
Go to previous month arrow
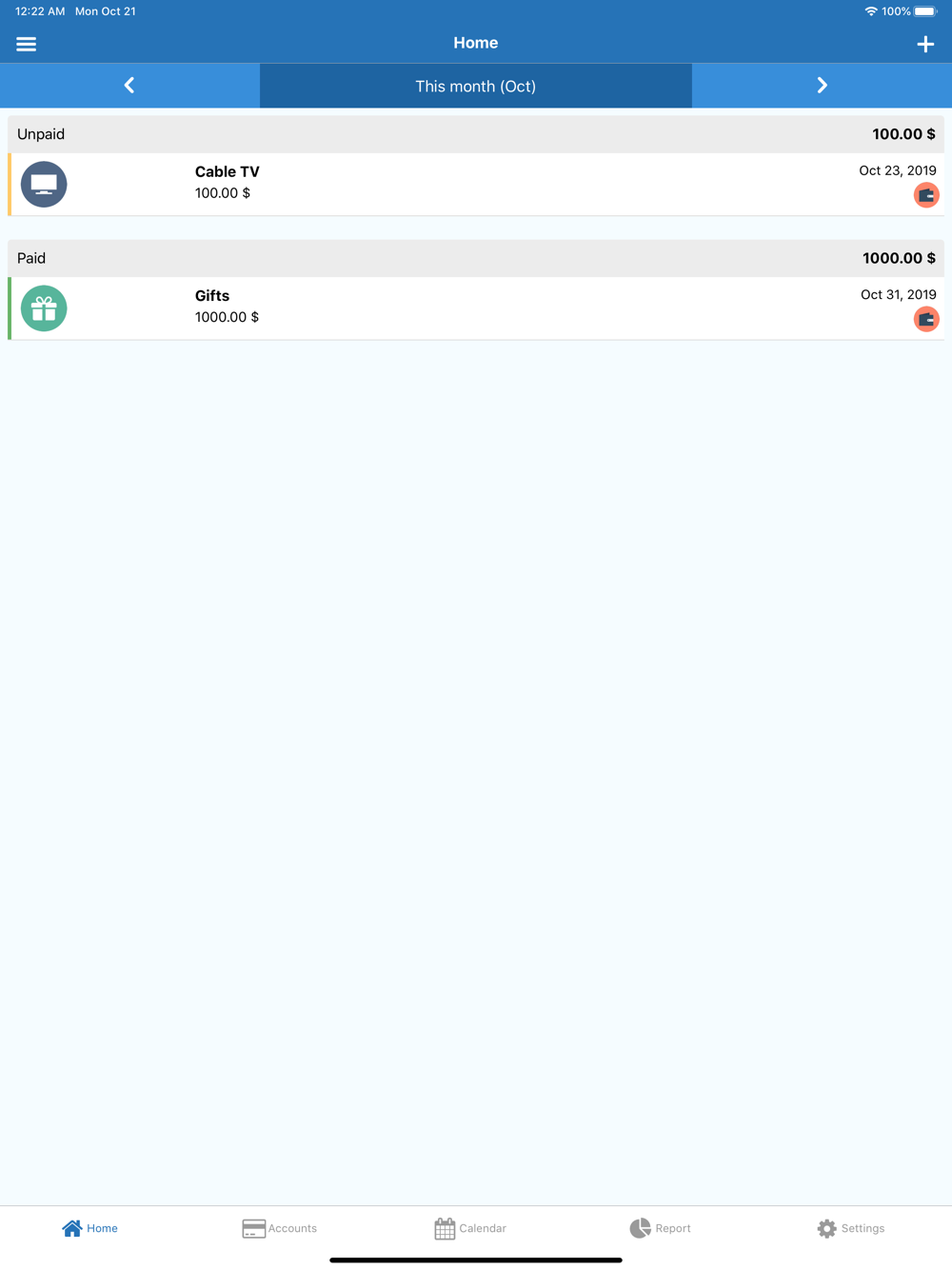(x=129, y=86)
